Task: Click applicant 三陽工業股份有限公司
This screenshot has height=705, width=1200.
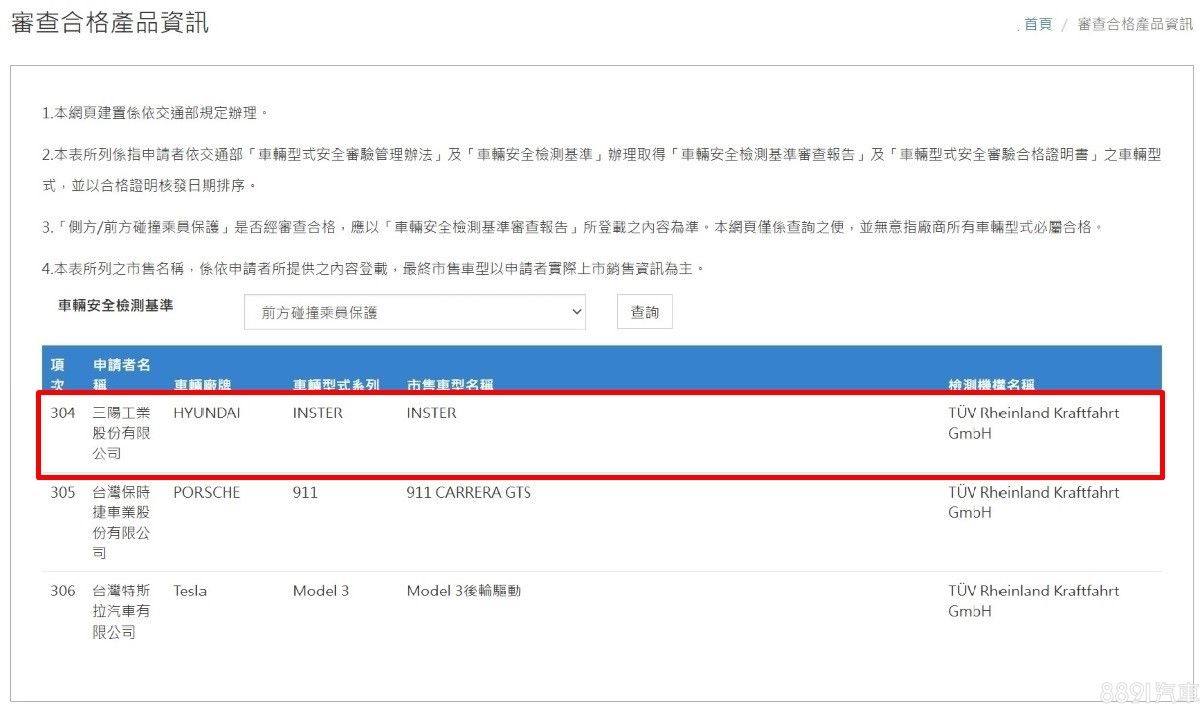Action: tap(121, 433)
